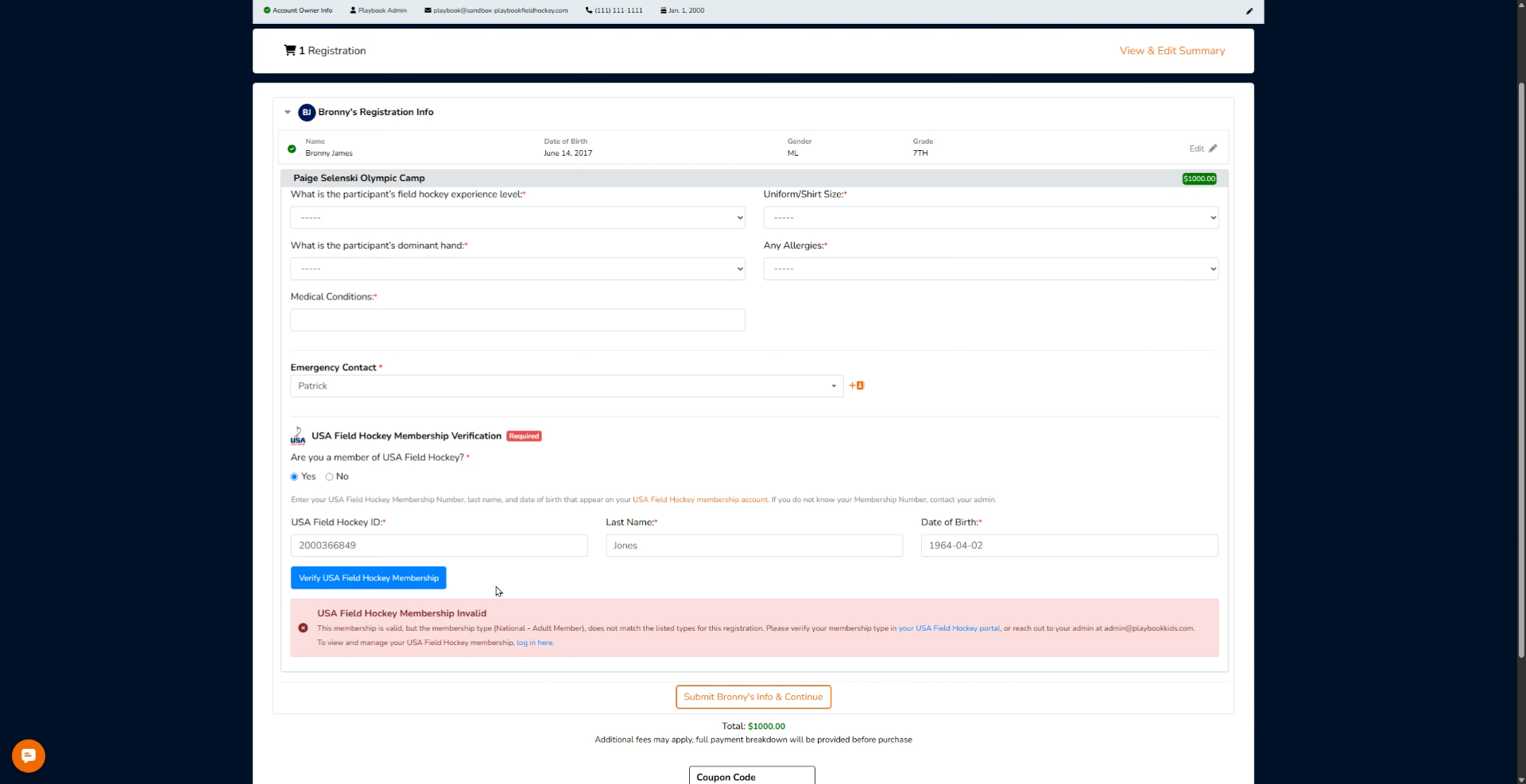Click the 'Total: $1000.00' text
1526x784 pixels.
pos(753,726)
